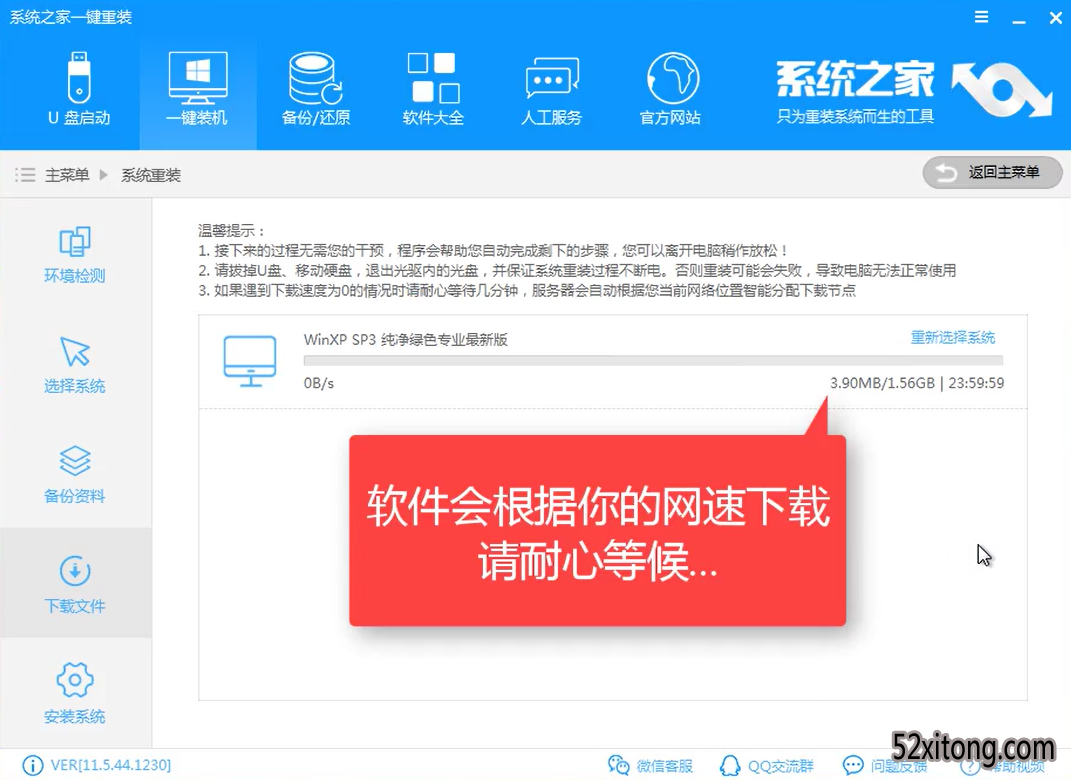This screenshot has width=1071, height=780.
Task: Click the 温馨提示 heading text
Action: click(x=231, y=231)
